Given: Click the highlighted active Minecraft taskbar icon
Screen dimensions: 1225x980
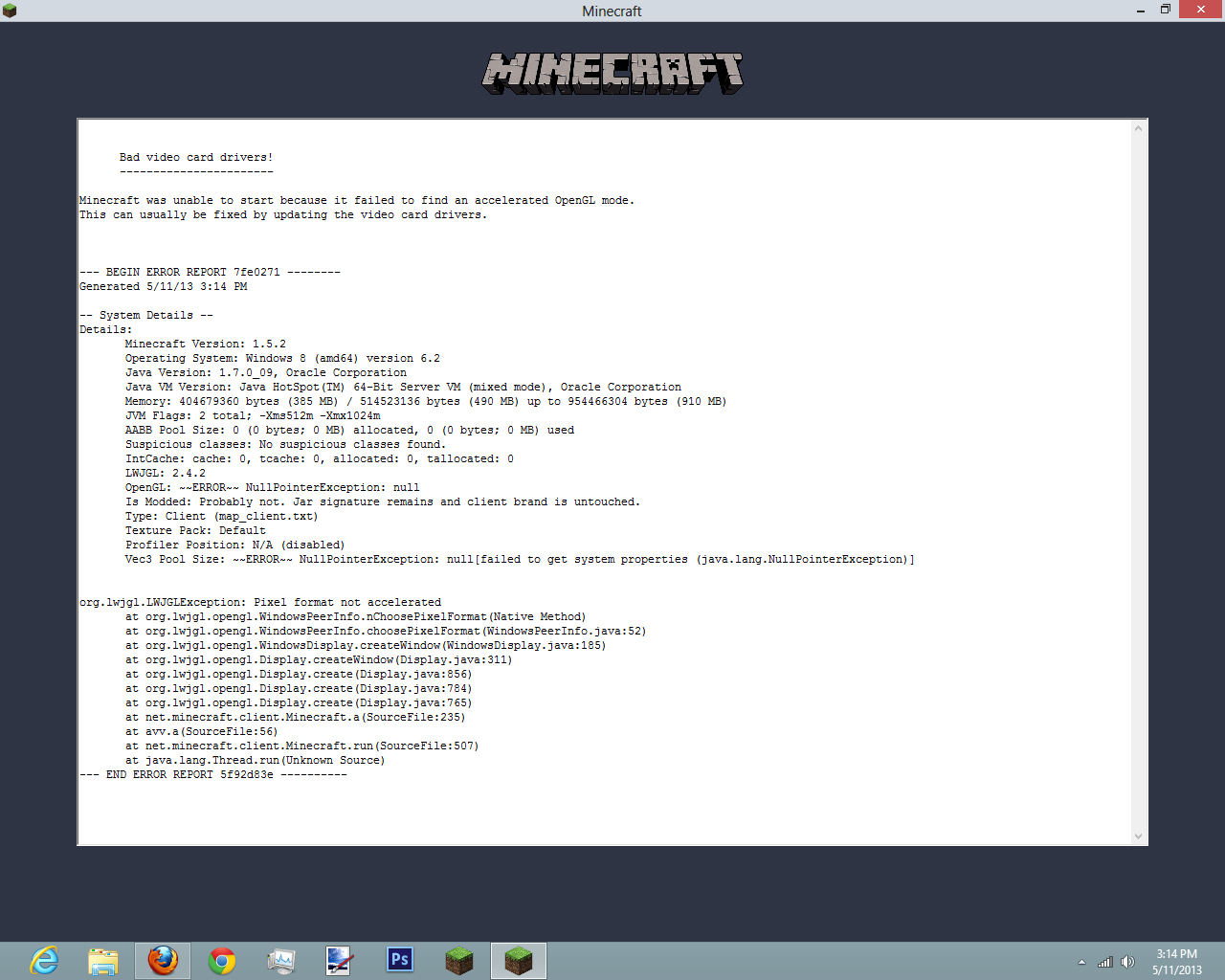Looking at the screenshot, I should 519,961.
